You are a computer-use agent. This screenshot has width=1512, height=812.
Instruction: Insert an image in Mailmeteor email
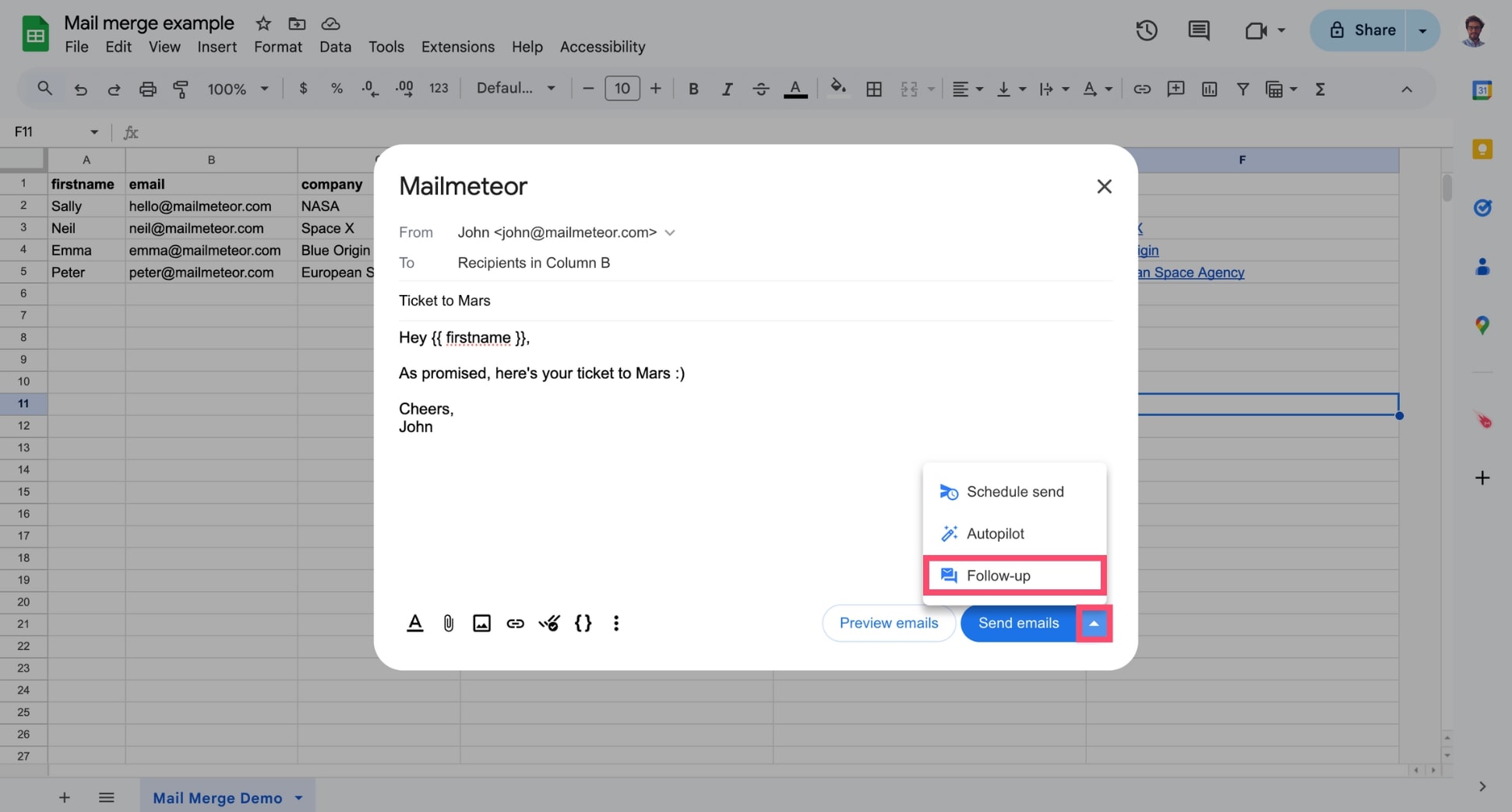pyautogui.click(x=481, y=623)
